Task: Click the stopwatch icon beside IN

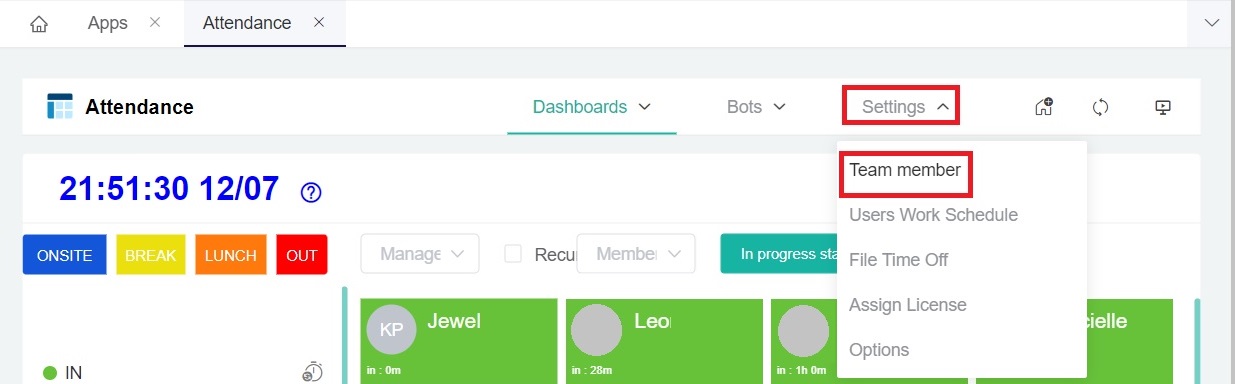Action: tap(312, 372)
